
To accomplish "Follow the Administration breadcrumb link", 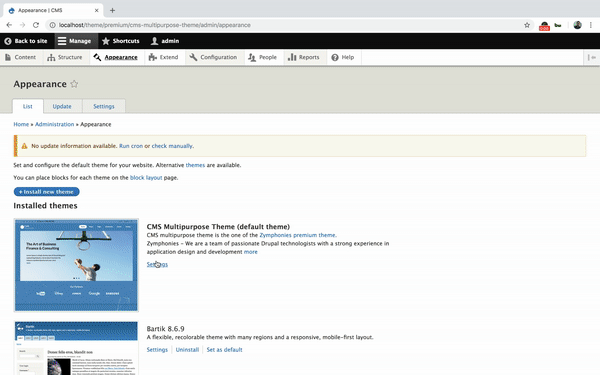I will pos(54,124).
